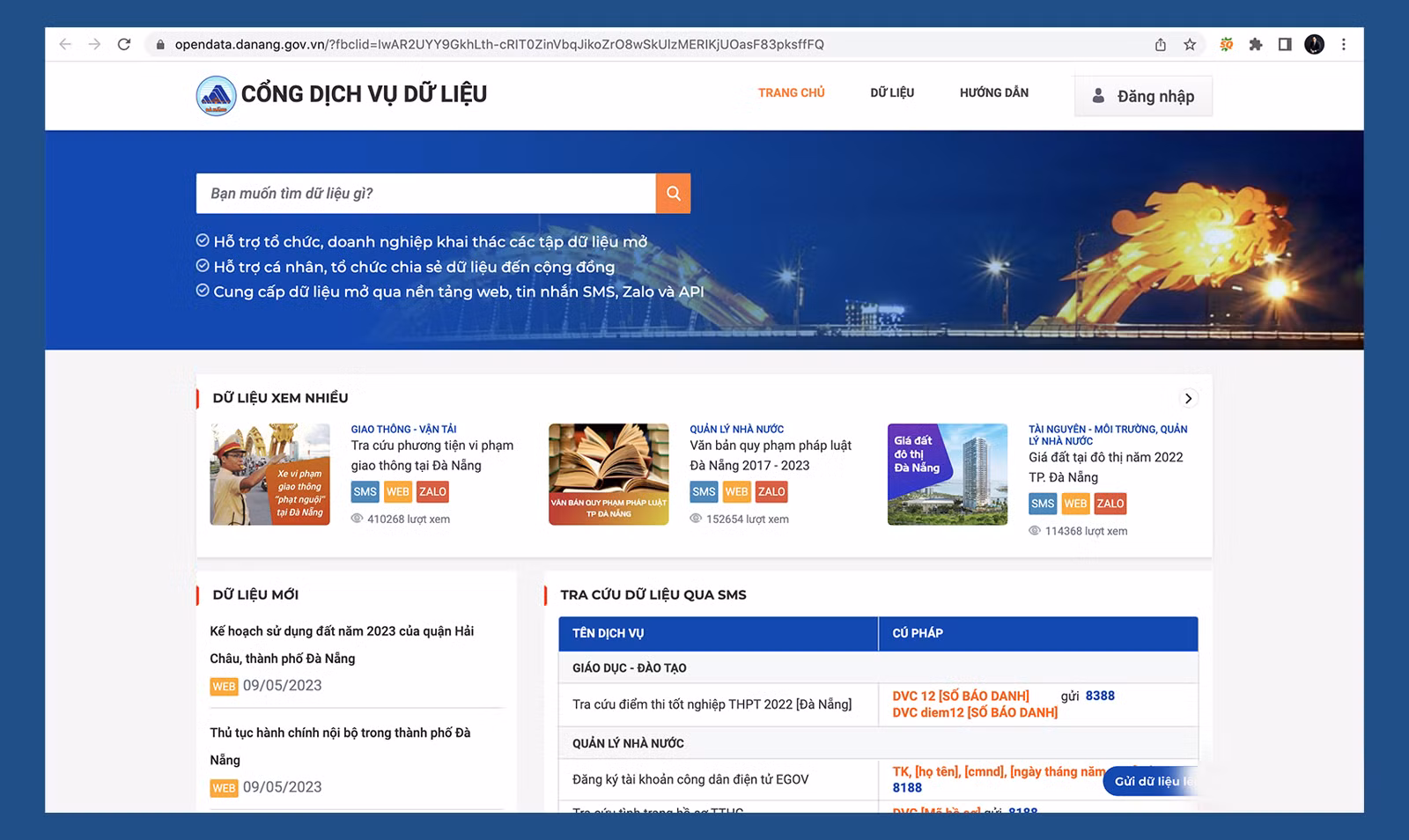Go back using browser back arrow
Image resolution: width=1409 pixels, height=840 pixels.
coord(65,44)
